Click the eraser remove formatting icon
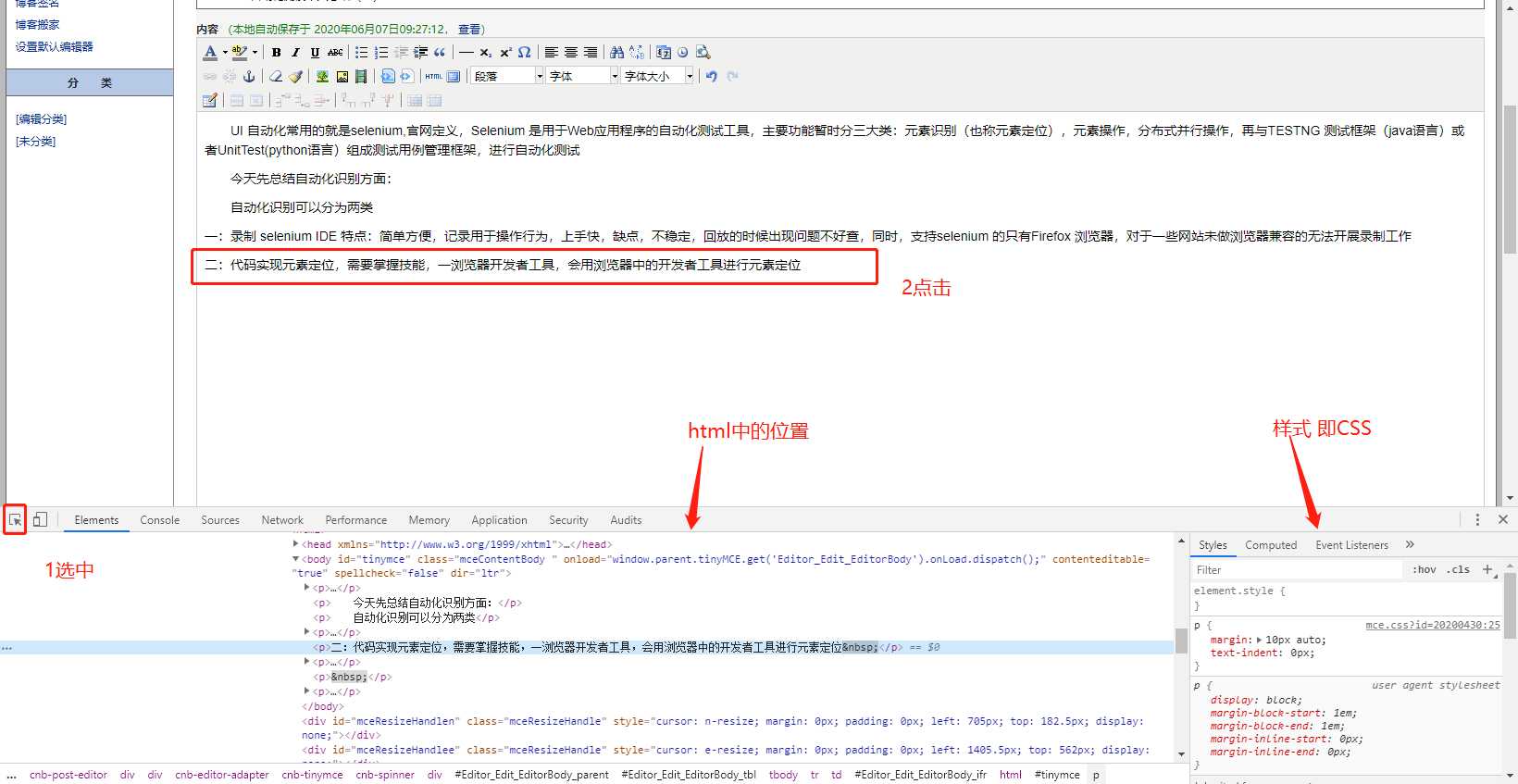1518x784 pixels. click(276, 77)
